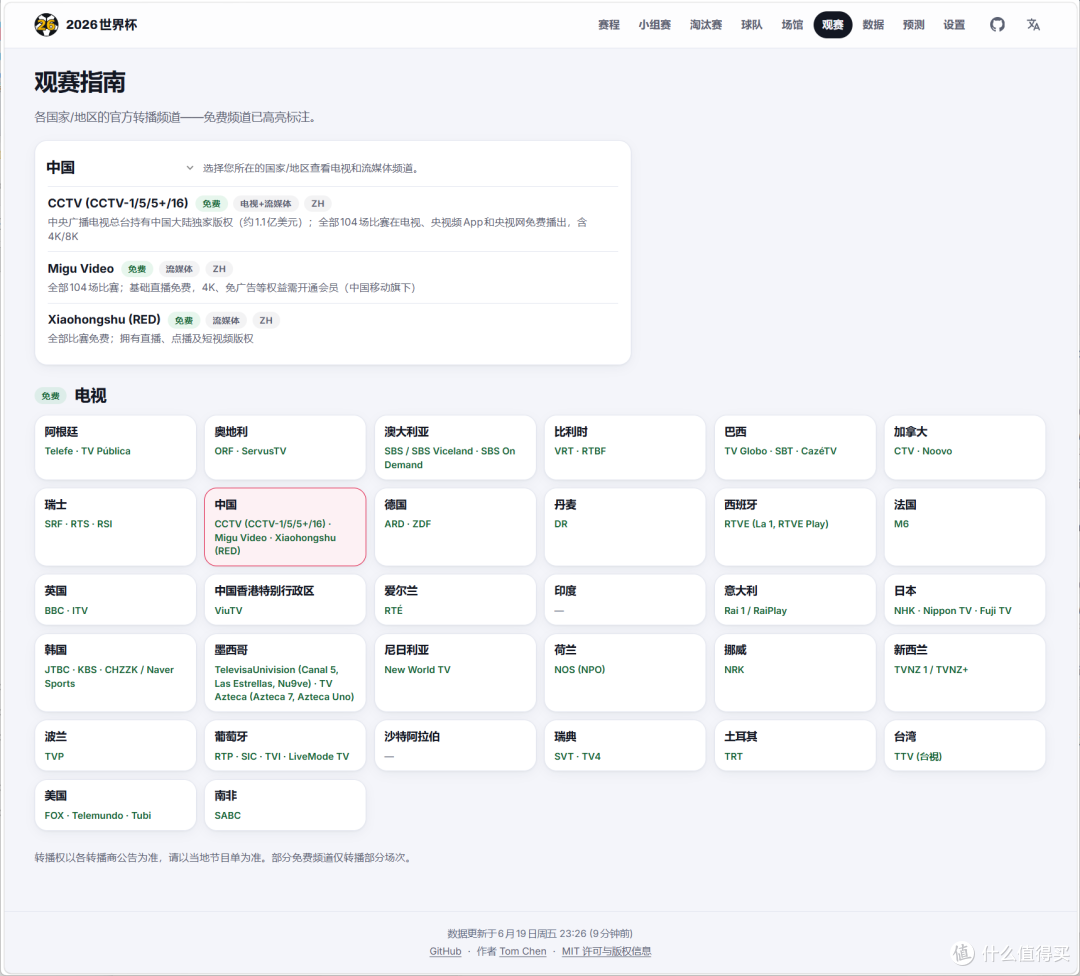Click the 观赛指南 page heading
Screen dimensions: 1080x976
tap(80, 82)
